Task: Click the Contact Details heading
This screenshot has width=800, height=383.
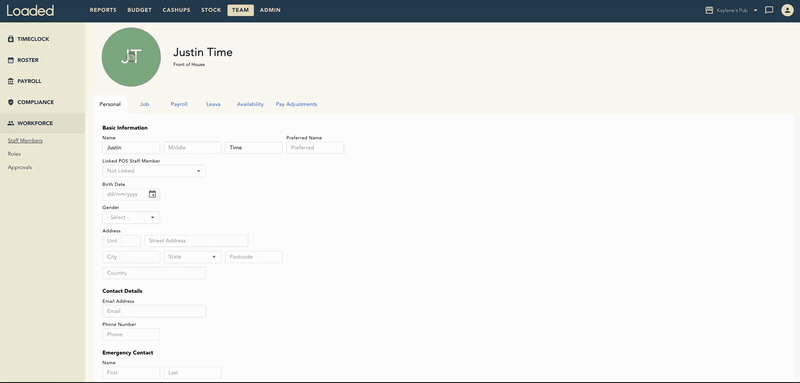Action: click(122, 291)
